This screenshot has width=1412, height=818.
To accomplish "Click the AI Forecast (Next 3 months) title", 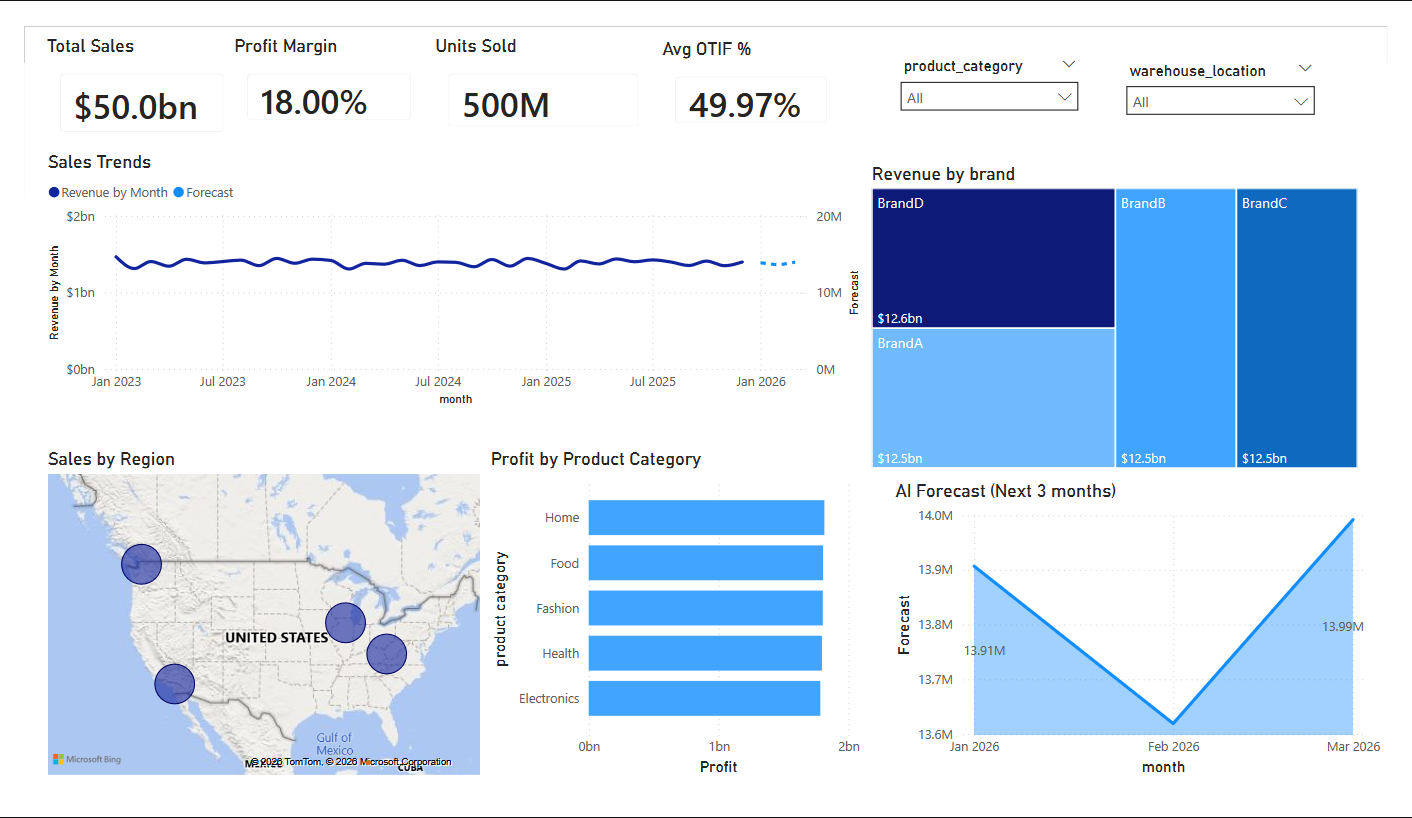I will coord(1006,491).
